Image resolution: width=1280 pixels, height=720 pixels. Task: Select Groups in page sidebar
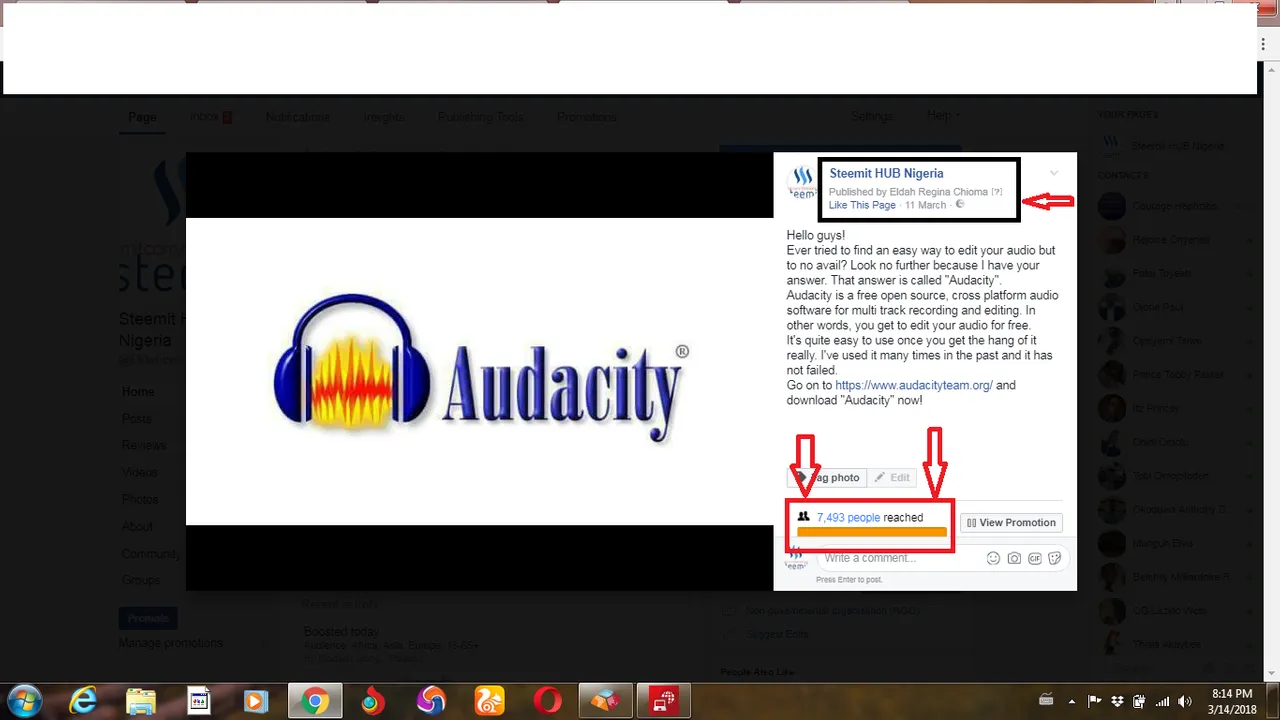pos(141,580)
